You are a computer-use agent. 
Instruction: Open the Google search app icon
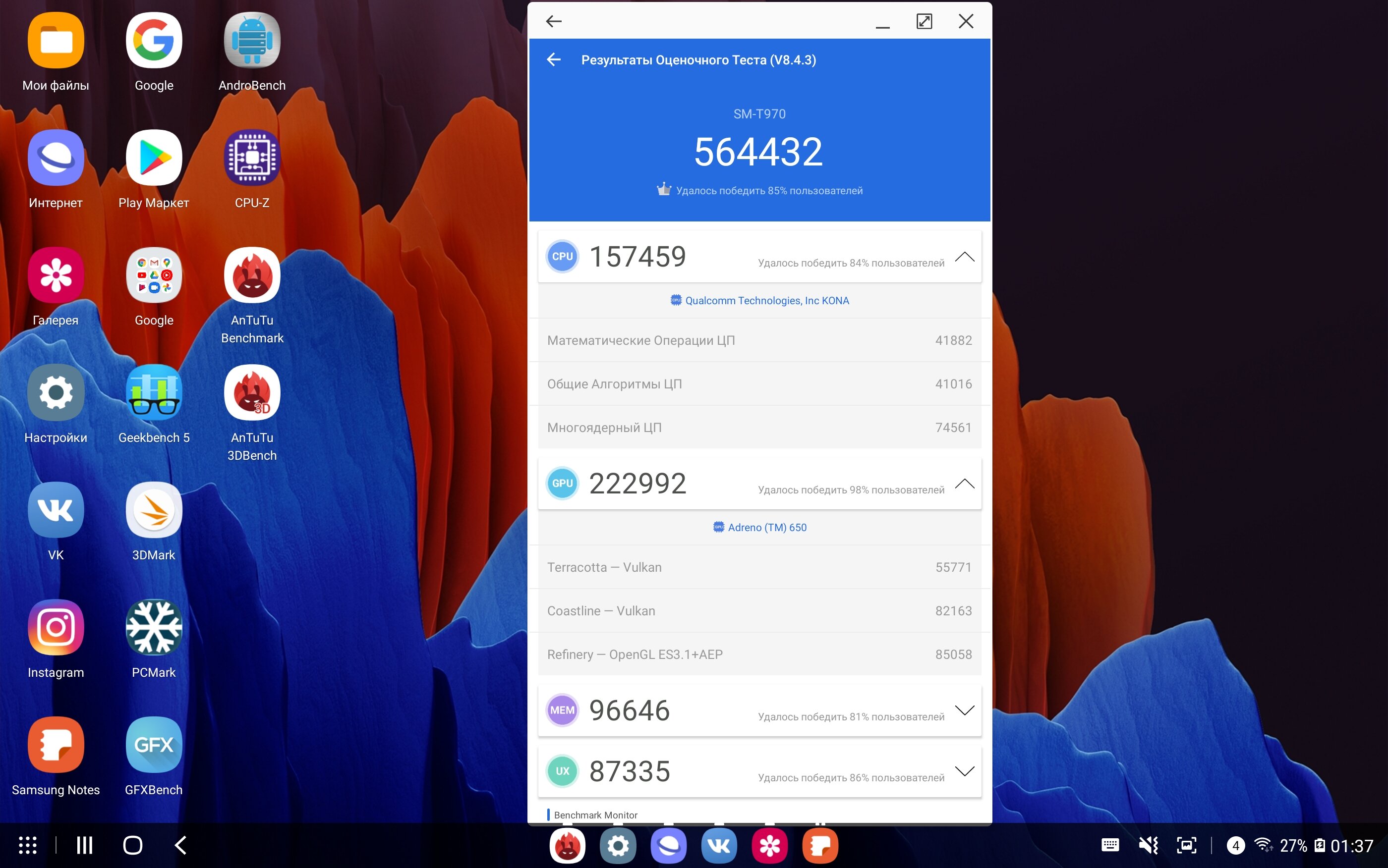[x=154, y=40]
